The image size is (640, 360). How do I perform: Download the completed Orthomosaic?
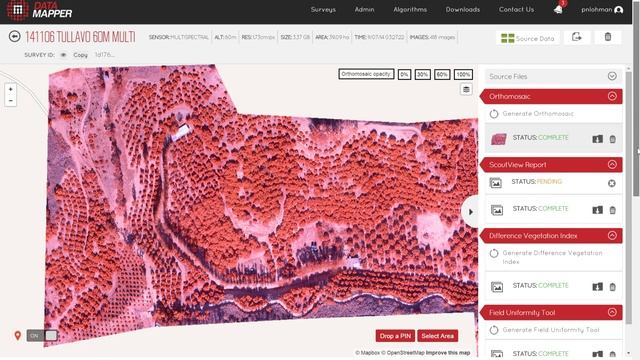click(x=598, y=139)
